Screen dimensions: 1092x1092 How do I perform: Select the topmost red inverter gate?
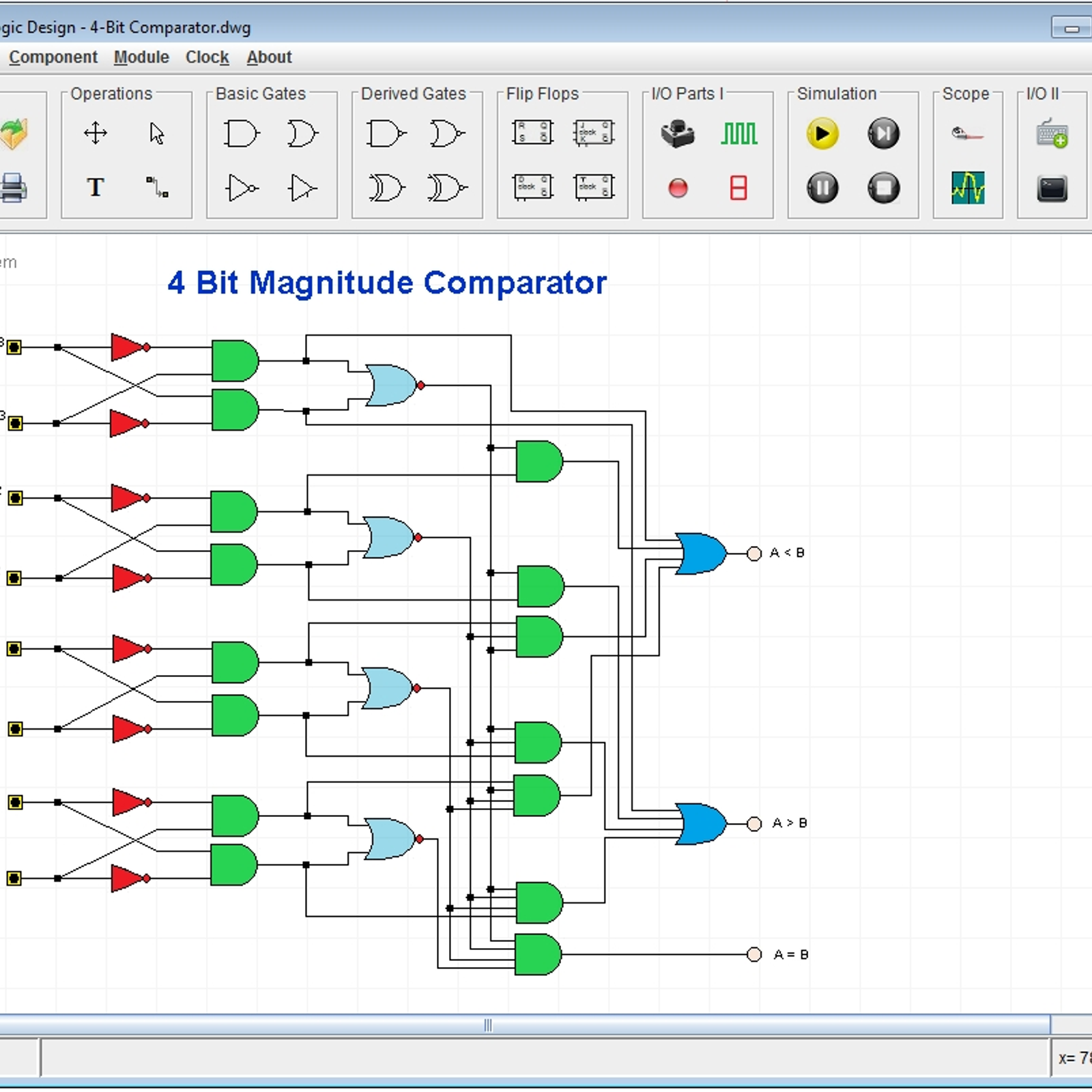click(x=130, y=347)
